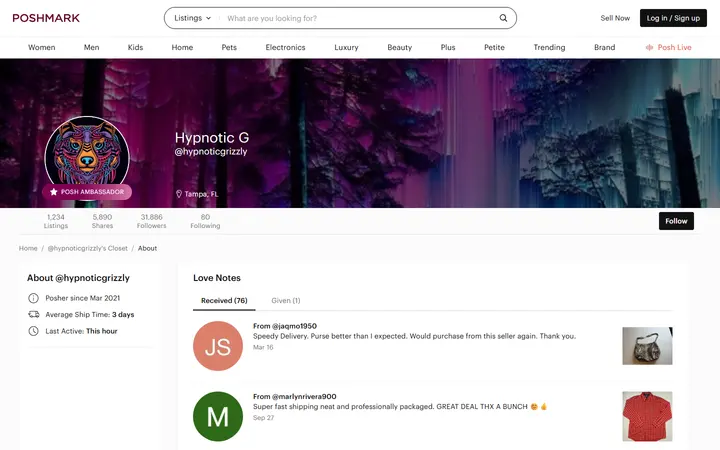Click the info icon by Posher since
The image size is (720, 450).
pyautogui.click(x=34, y=298)
